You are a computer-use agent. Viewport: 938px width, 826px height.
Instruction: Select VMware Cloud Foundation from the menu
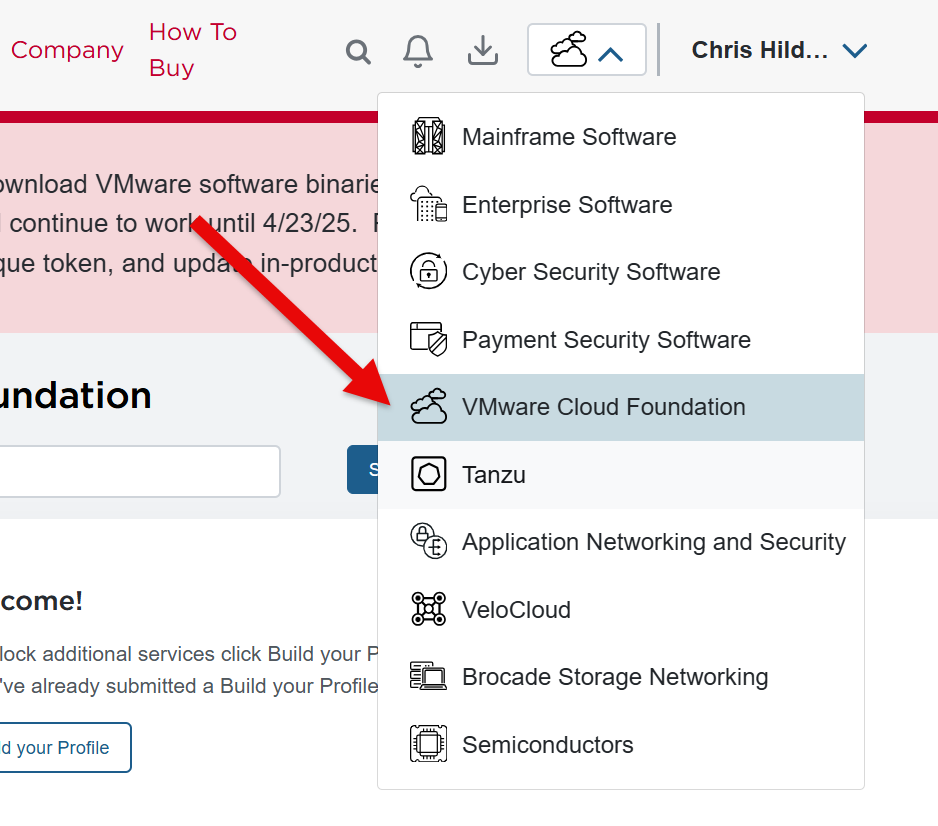[x=603, y=407]
